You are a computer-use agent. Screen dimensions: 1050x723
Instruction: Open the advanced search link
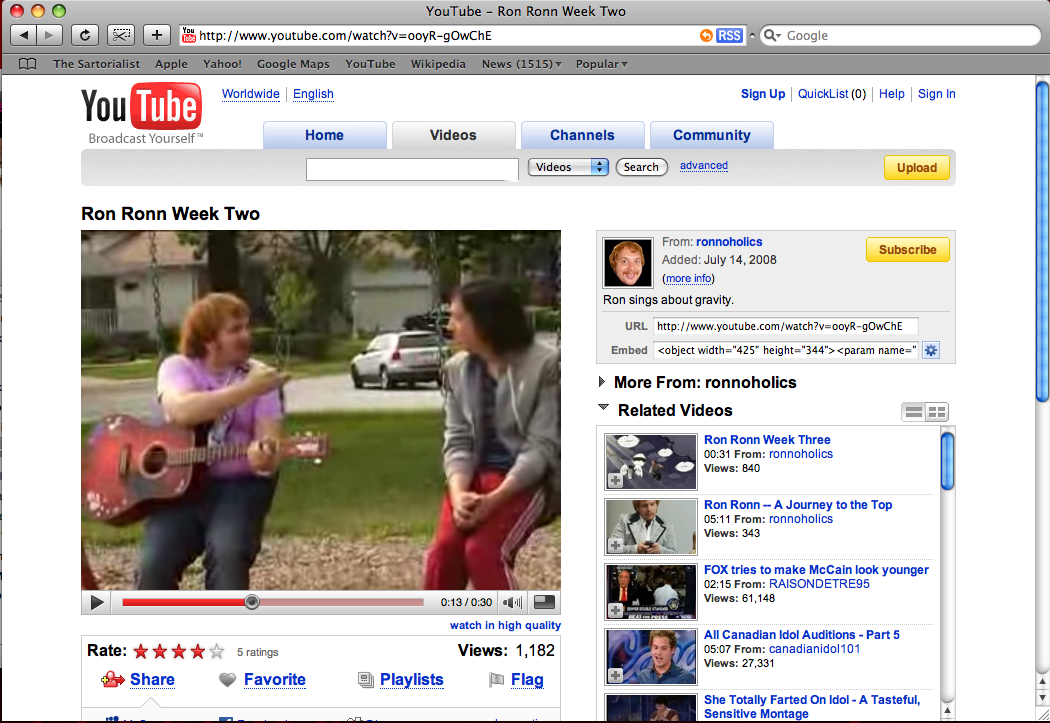click(x=704, y=166)
